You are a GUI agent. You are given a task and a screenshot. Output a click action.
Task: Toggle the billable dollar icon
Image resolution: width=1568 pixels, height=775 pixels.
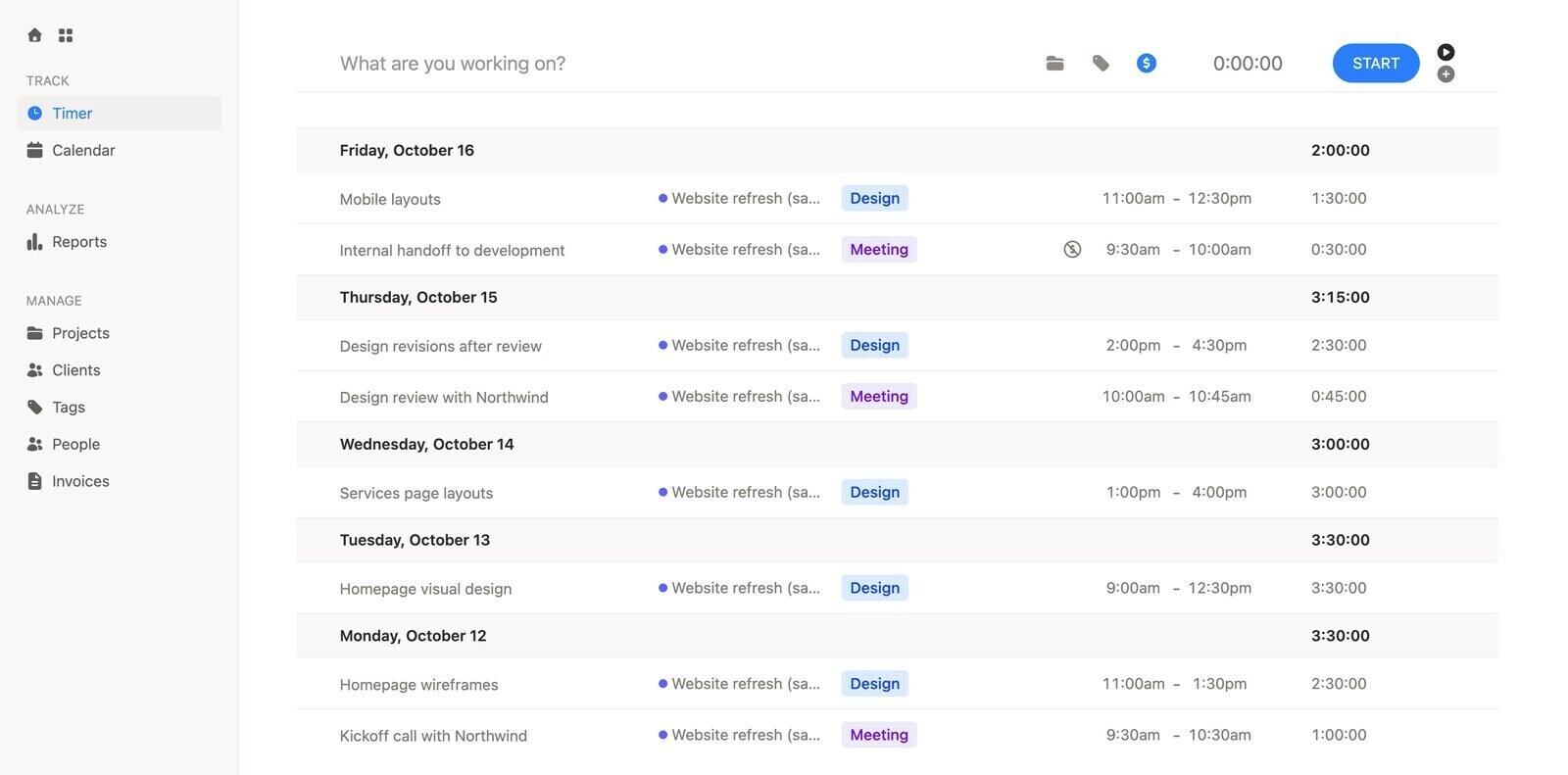(1147, 63)
